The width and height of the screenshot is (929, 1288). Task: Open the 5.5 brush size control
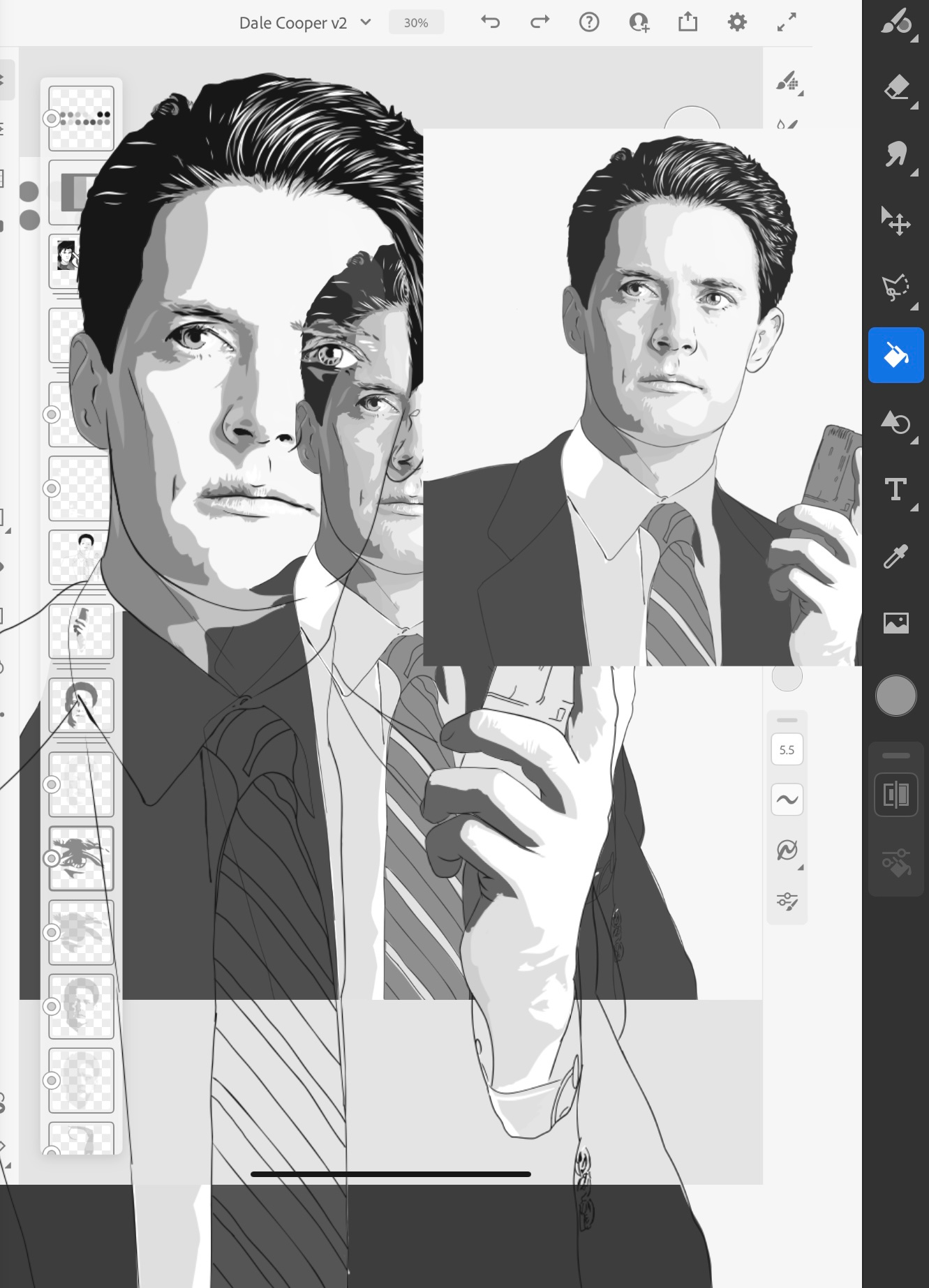click(x=787, y=750)
